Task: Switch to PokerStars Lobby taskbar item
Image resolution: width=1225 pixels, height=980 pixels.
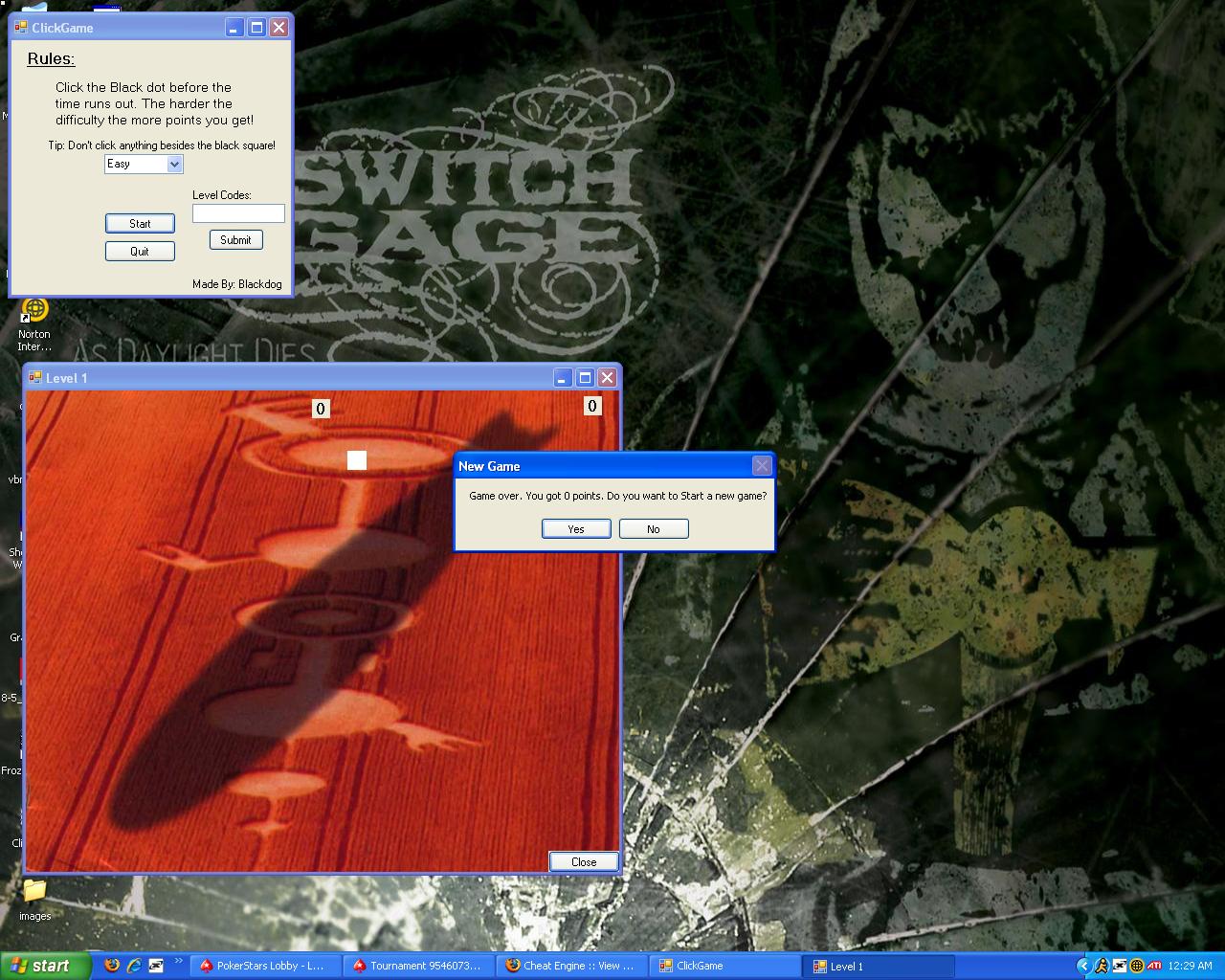Action: [x=261, y=966]
